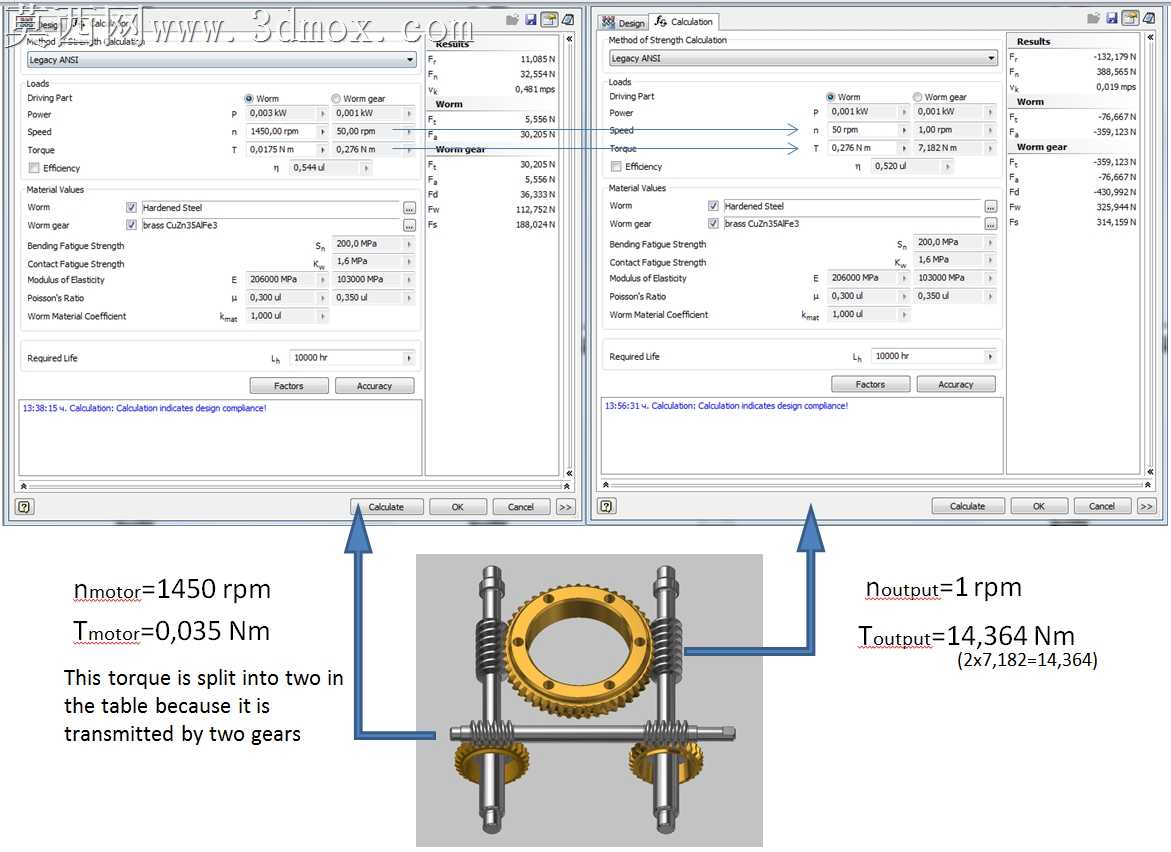Click help icon in left dialog footer

pyautogui.click(x=25, y=507)
